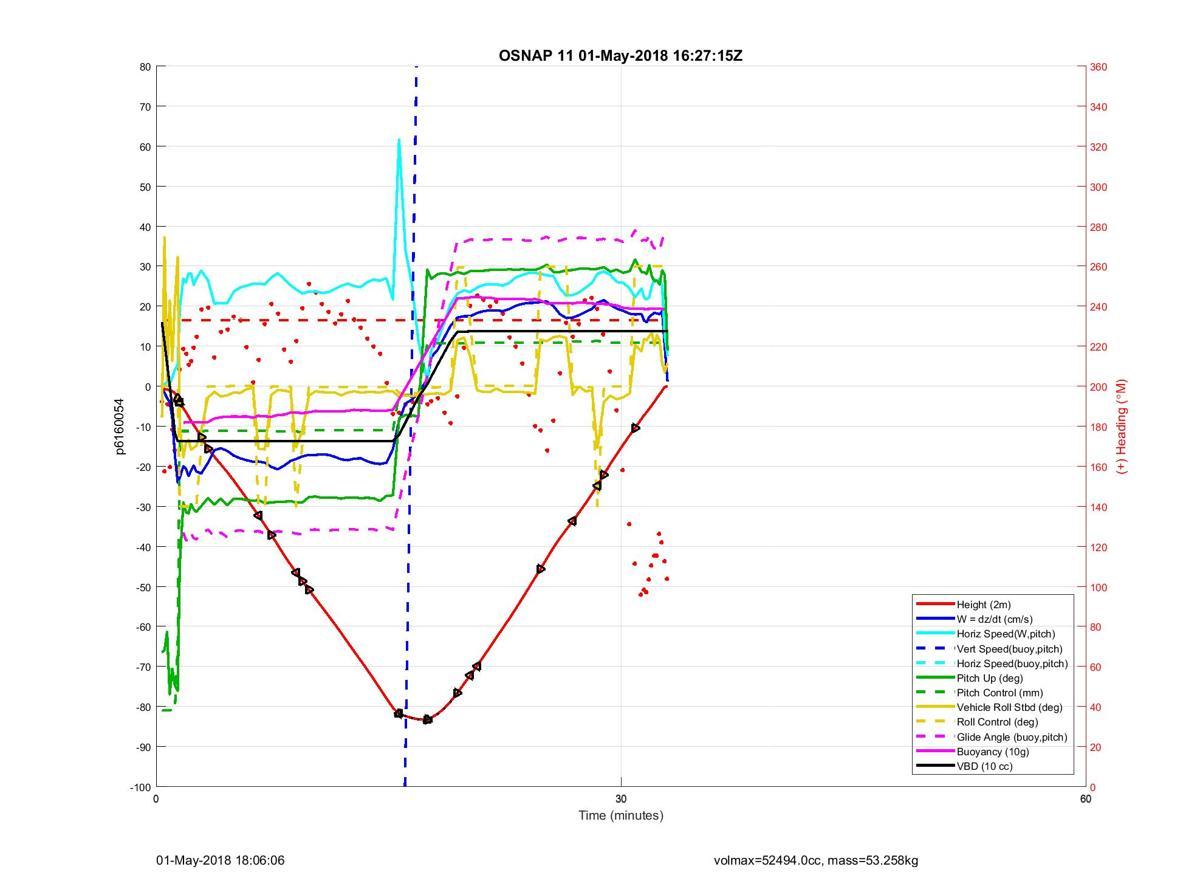Select the right axis label "(+) Heading (°M)"
The width and height of the screenshot is (1200, 885).
pos(1122,426)
